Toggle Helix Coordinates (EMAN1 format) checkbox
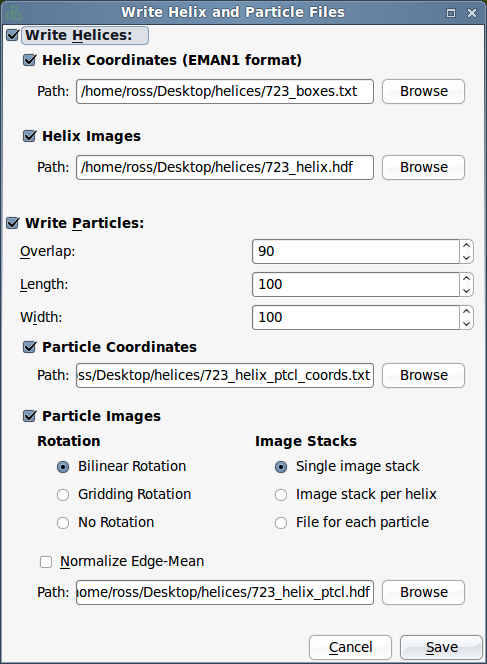This screenshot has width=487, height=664. click(x=29, y=60)
